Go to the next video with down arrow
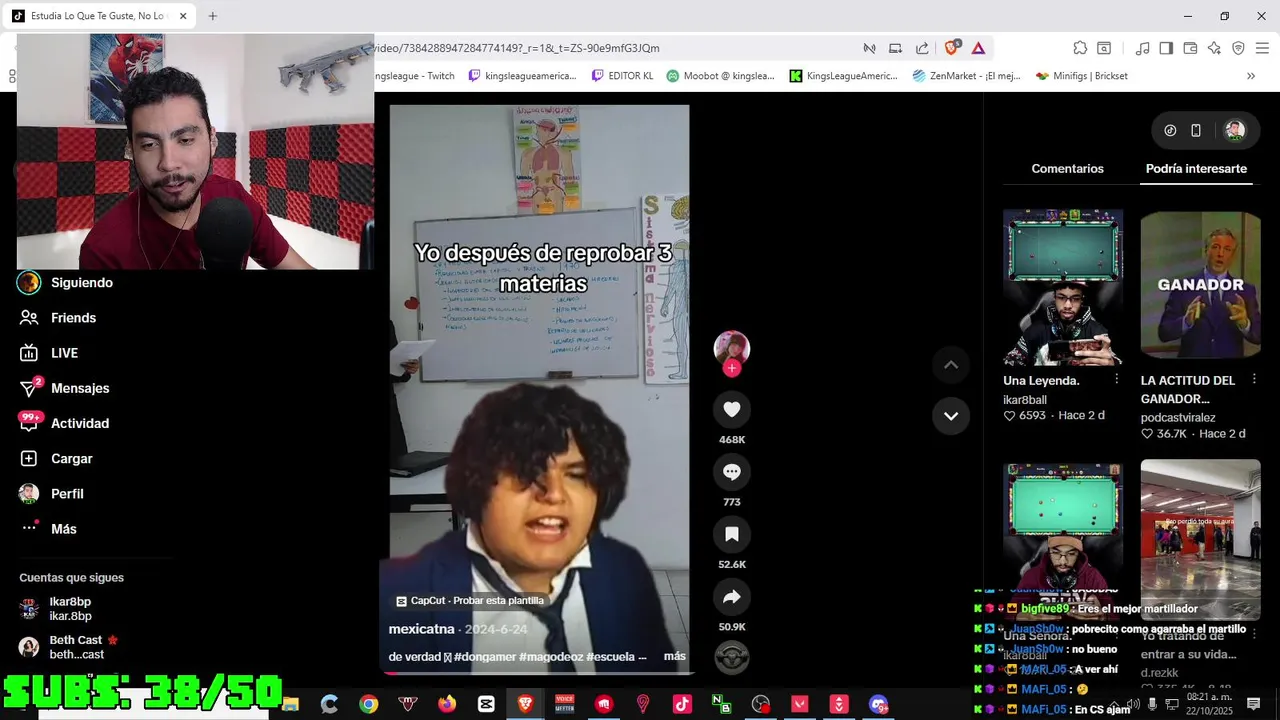 (951, 416)
